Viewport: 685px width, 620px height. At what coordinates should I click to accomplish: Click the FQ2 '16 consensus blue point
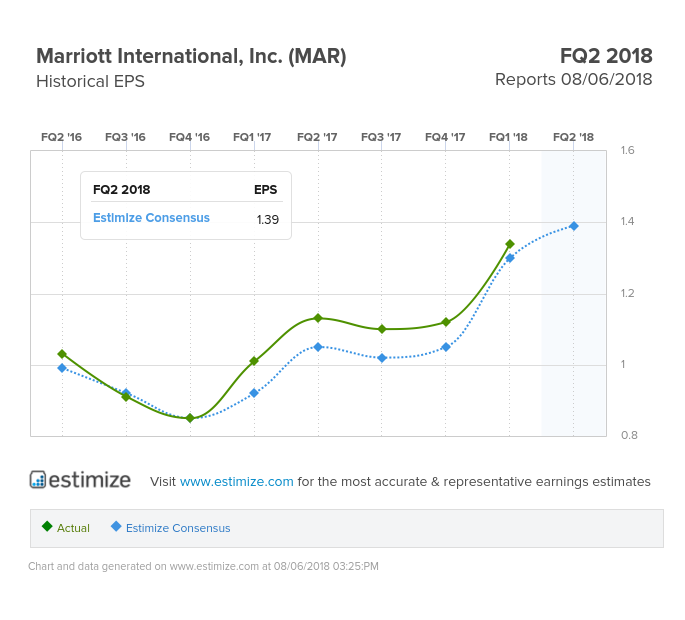(62, 368)
